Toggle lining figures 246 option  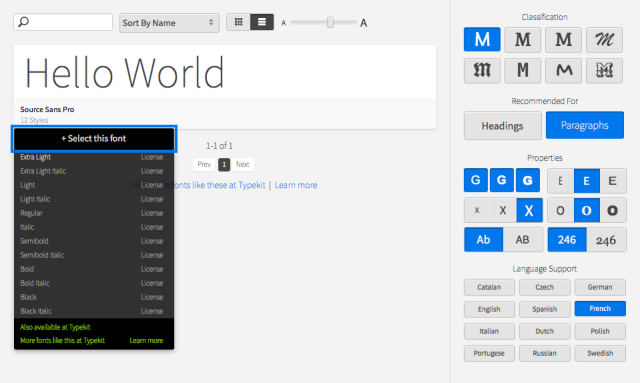tap(567, 240)
